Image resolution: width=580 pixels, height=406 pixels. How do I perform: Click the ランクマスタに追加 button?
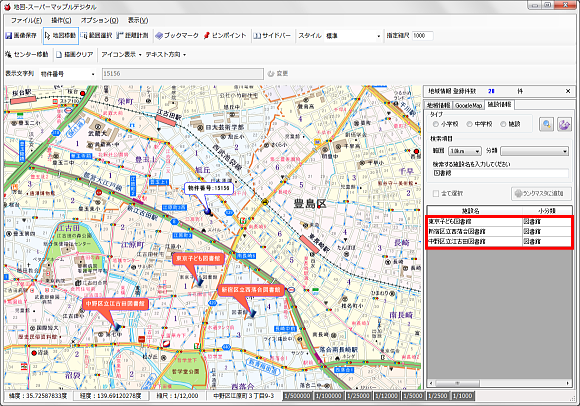click(x=541, y=193)
